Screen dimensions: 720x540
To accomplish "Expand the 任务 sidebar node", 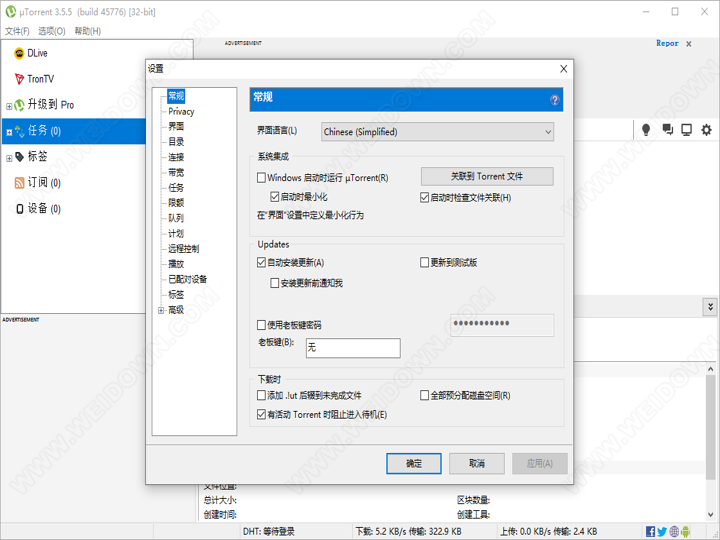I will tap(9, 133).
